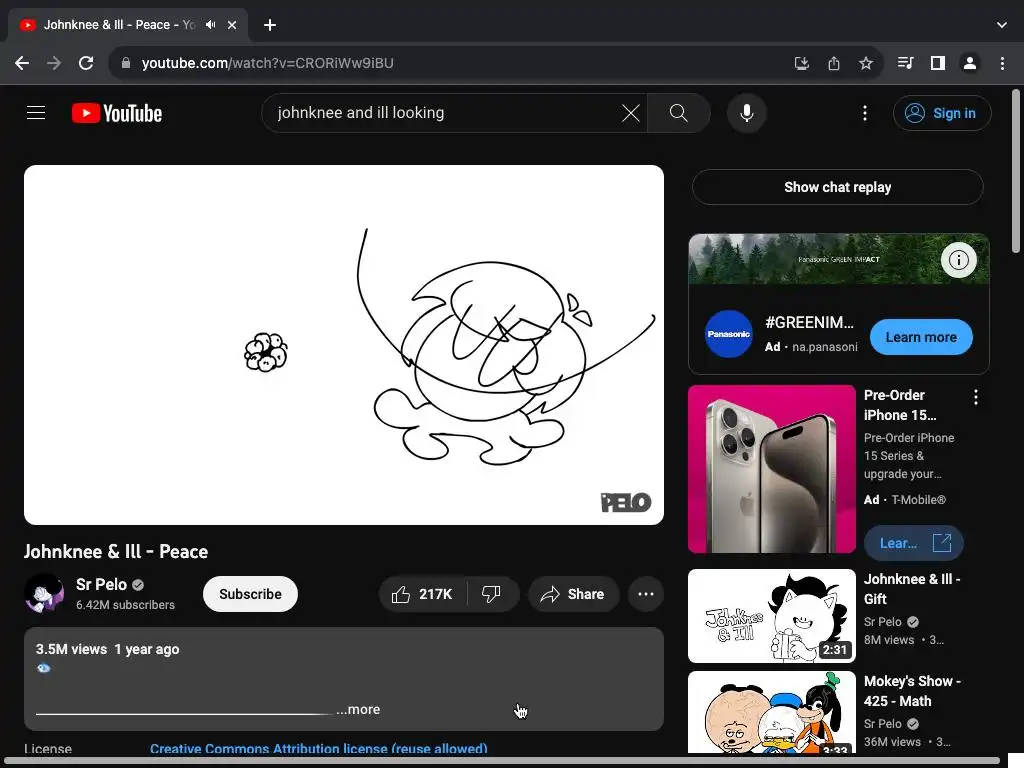The image size is (1024, 768).
Task: Open the Panasonic advertiser logo
Action: 728,334
